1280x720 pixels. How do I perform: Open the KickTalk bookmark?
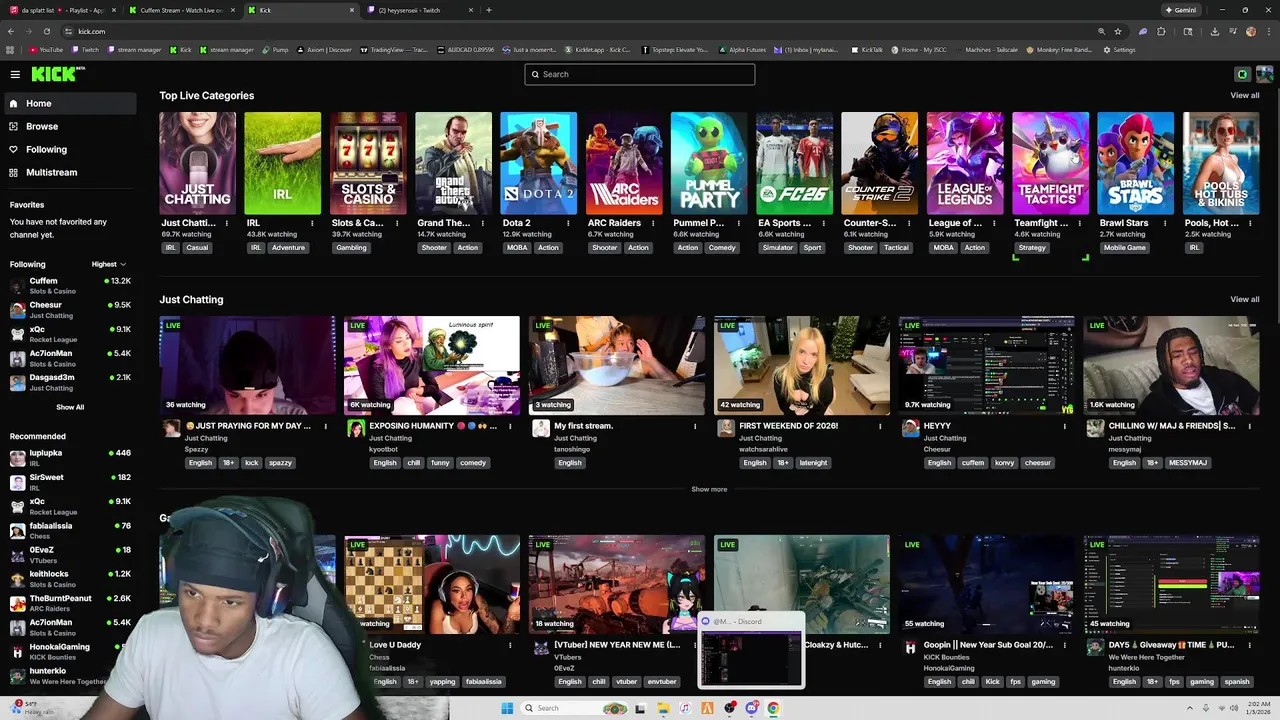pyautogui.click(x=867, y=49)
